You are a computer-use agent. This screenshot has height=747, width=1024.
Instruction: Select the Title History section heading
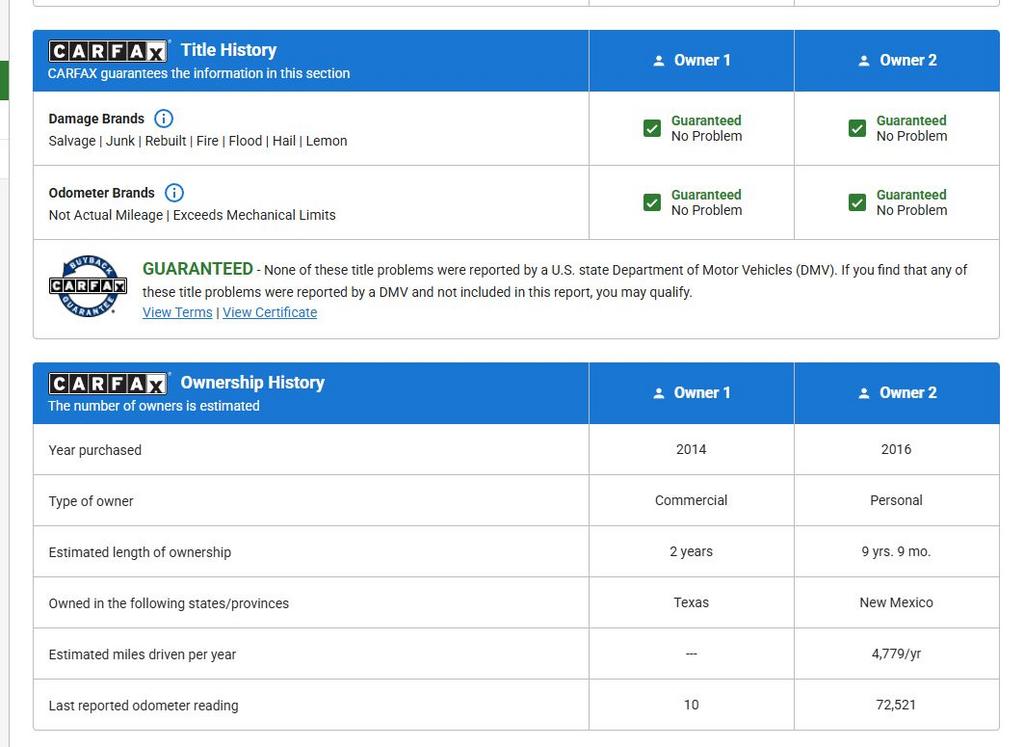pos(228,50)
